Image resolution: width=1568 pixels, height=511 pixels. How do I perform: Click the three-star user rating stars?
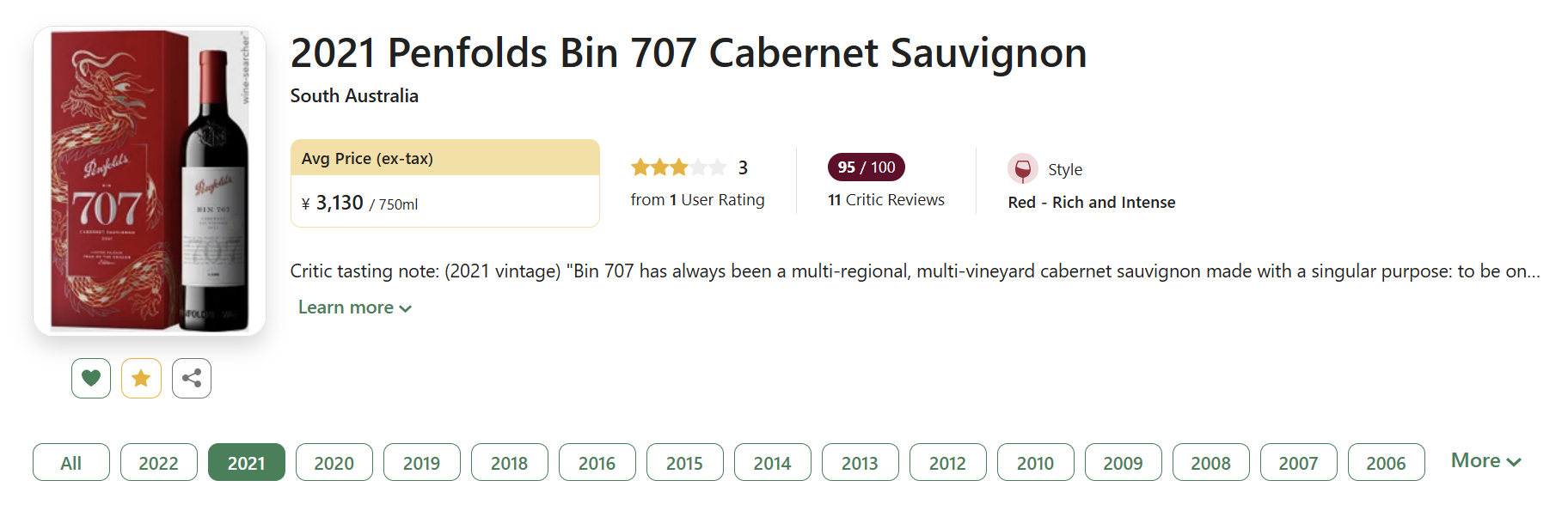678,167
